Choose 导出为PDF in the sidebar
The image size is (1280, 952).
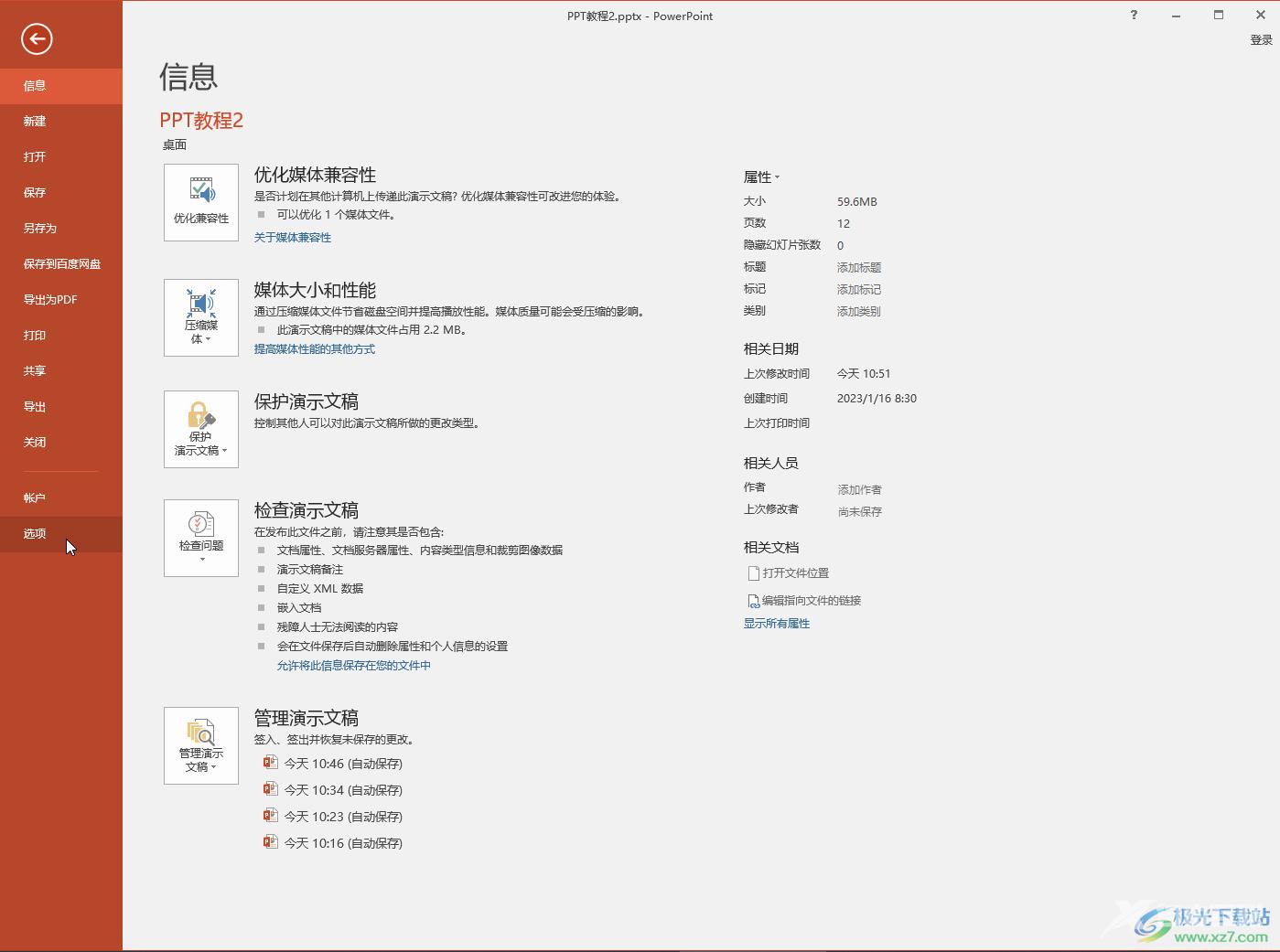point(61,300)
